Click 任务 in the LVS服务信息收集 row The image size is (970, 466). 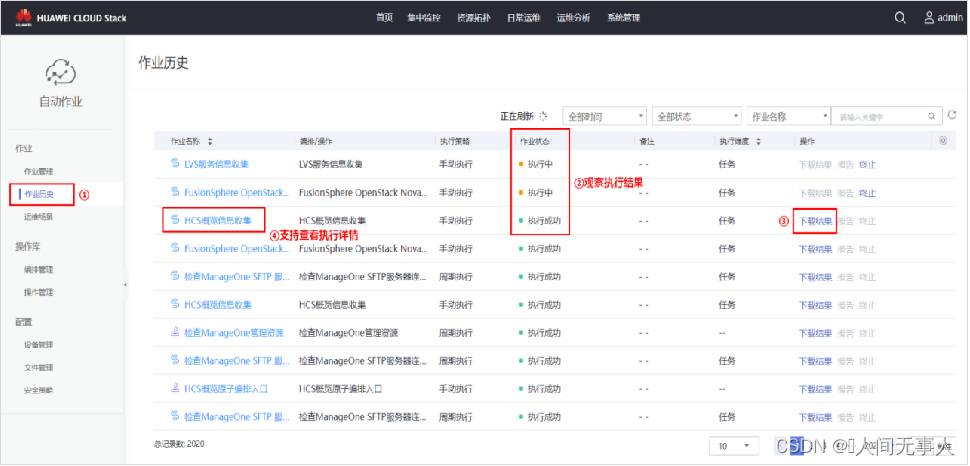point(727,165)
